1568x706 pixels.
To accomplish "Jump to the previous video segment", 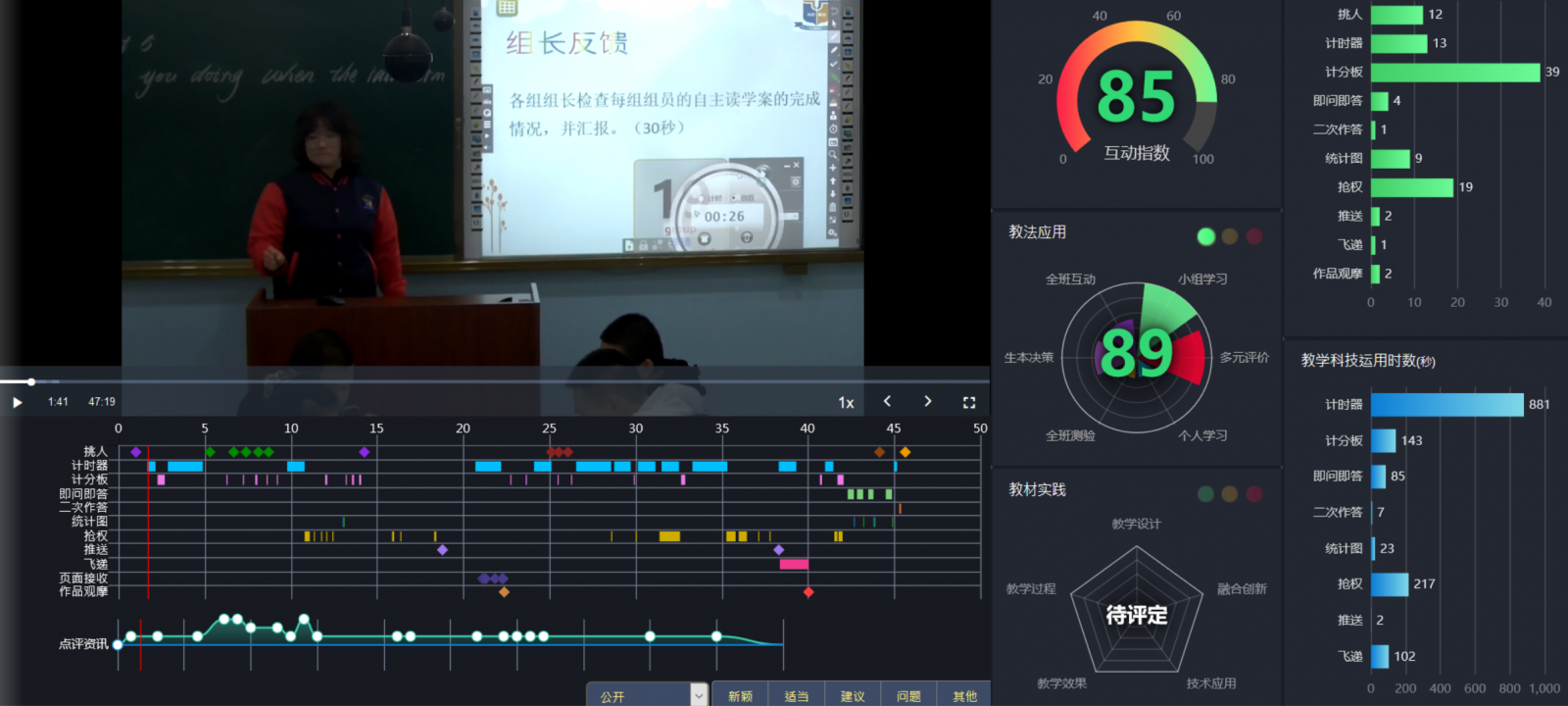I will point(887,401).
